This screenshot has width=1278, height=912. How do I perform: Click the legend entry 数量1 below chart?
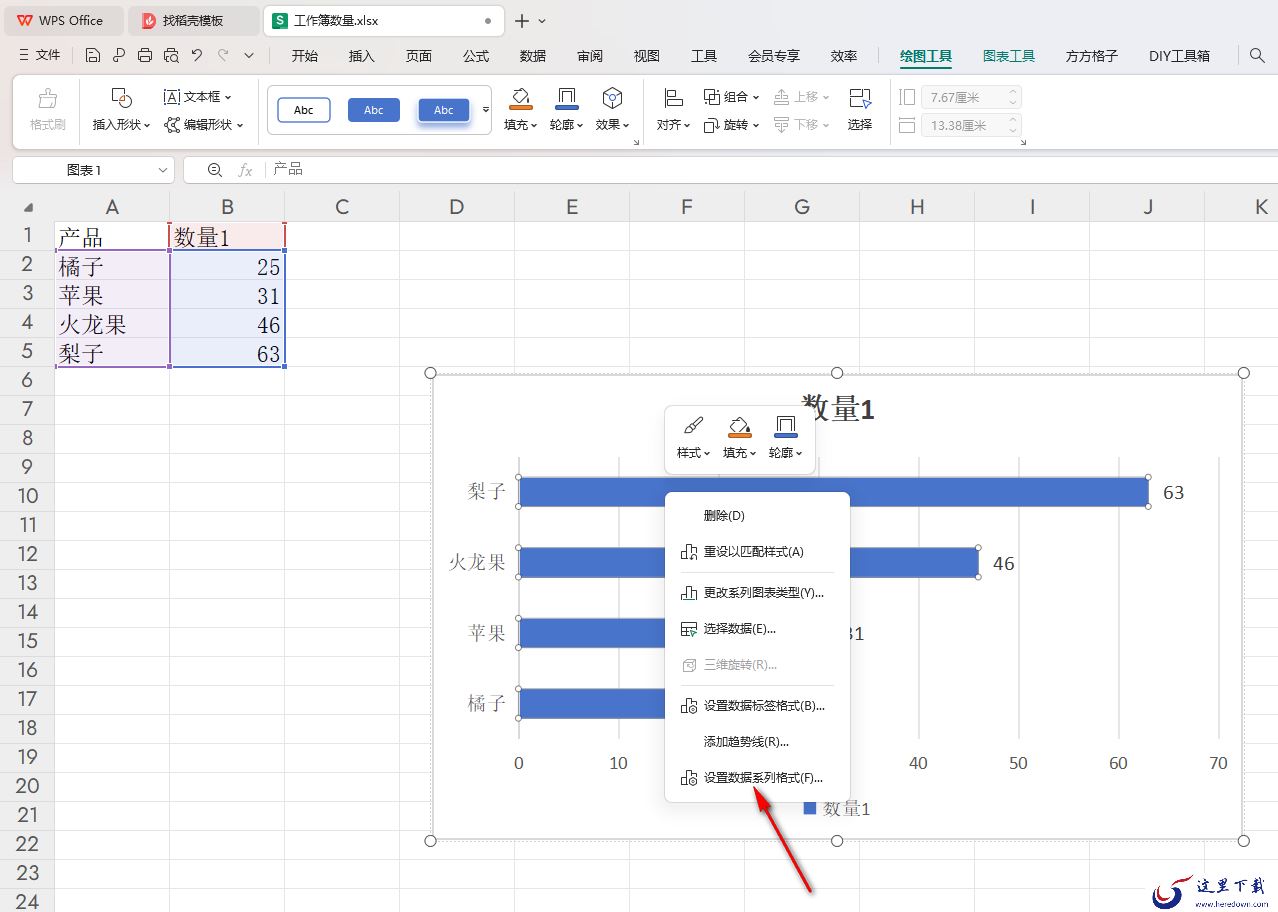click(837, 809)
